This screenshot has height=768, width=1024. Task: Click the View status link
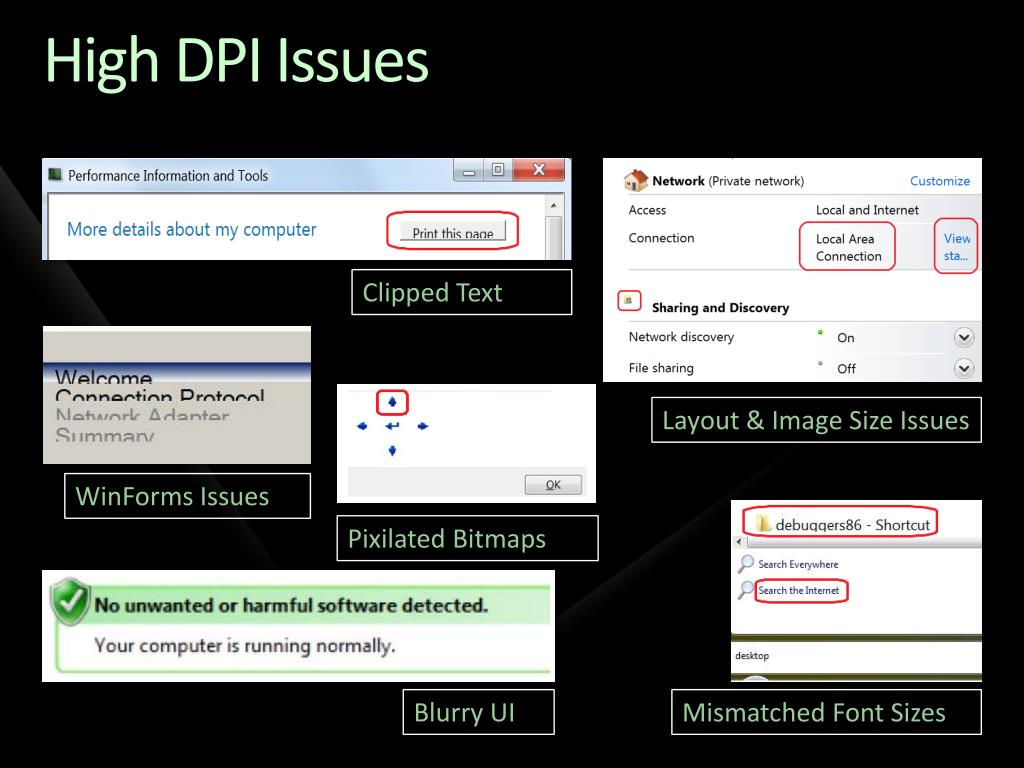coord(957,247)
